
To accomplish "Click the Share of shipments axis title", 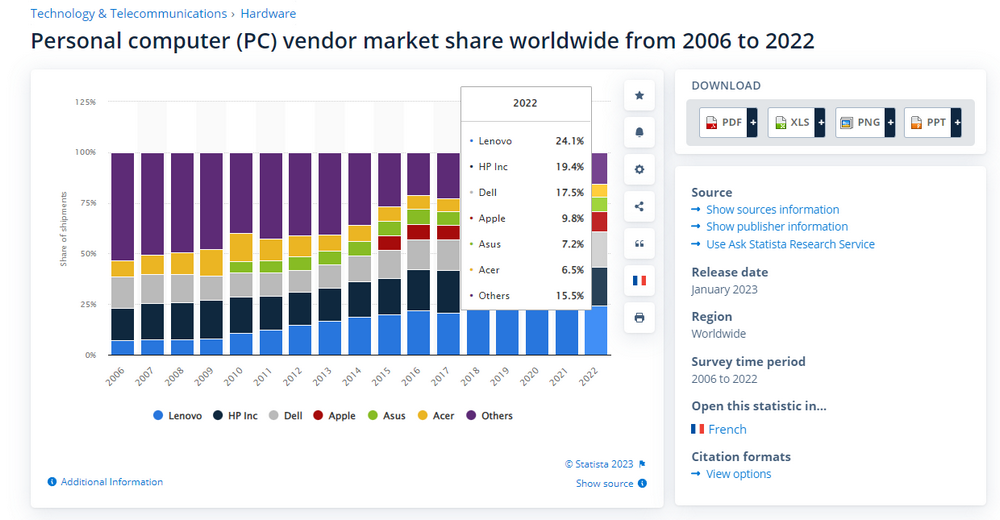I will point(63,228).
